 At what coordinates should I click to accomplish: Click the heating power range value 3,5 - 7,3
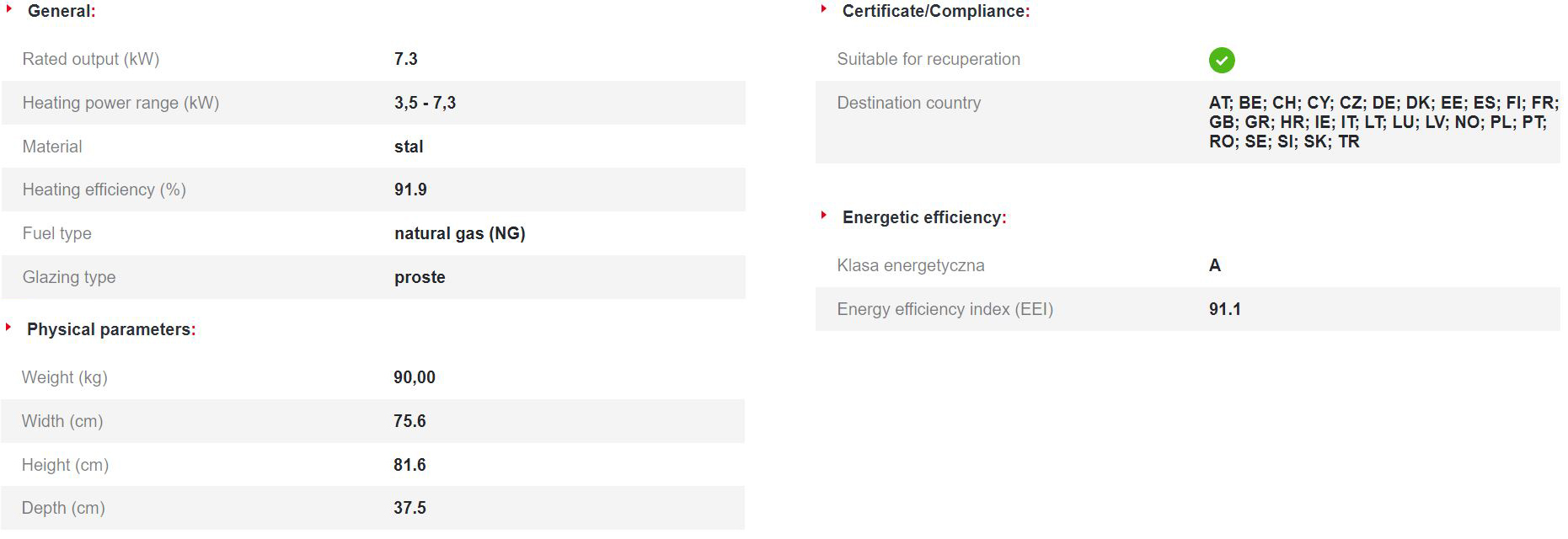point(425,103)
